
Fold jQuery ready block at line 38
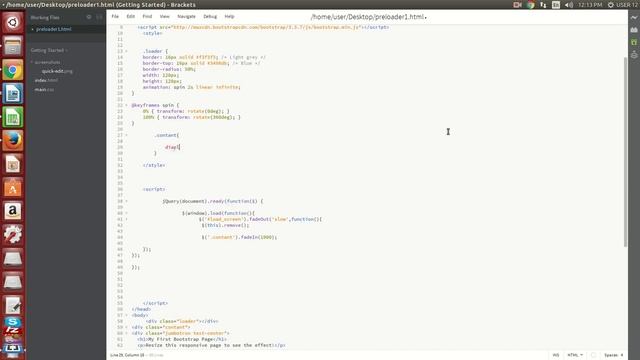coord(126,201)
